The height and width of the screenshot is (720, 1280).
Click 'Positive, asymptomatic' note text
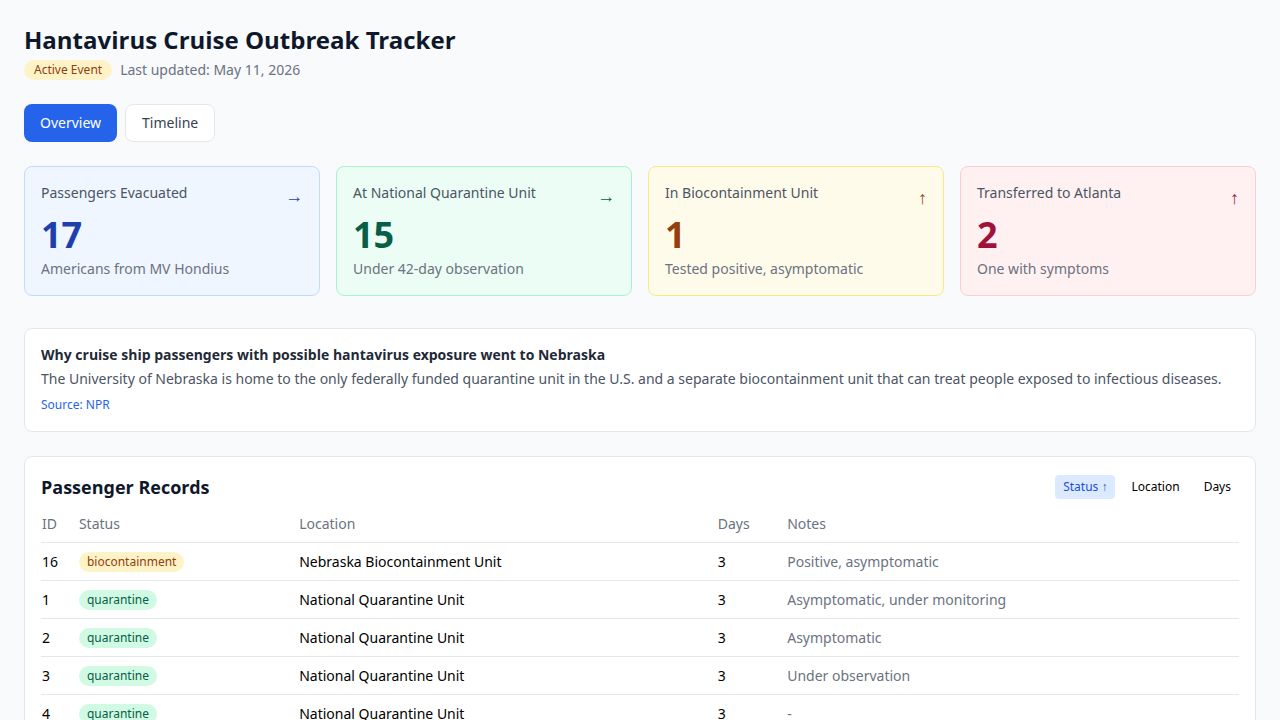[863, 562]
